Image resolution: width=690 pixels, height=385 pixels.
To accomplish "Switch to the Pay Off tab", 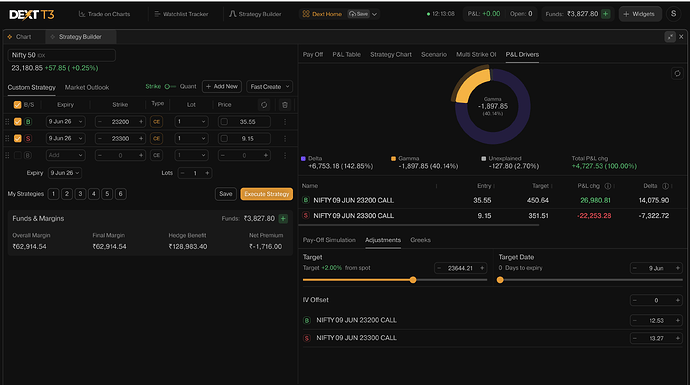I will click(313, 55).
